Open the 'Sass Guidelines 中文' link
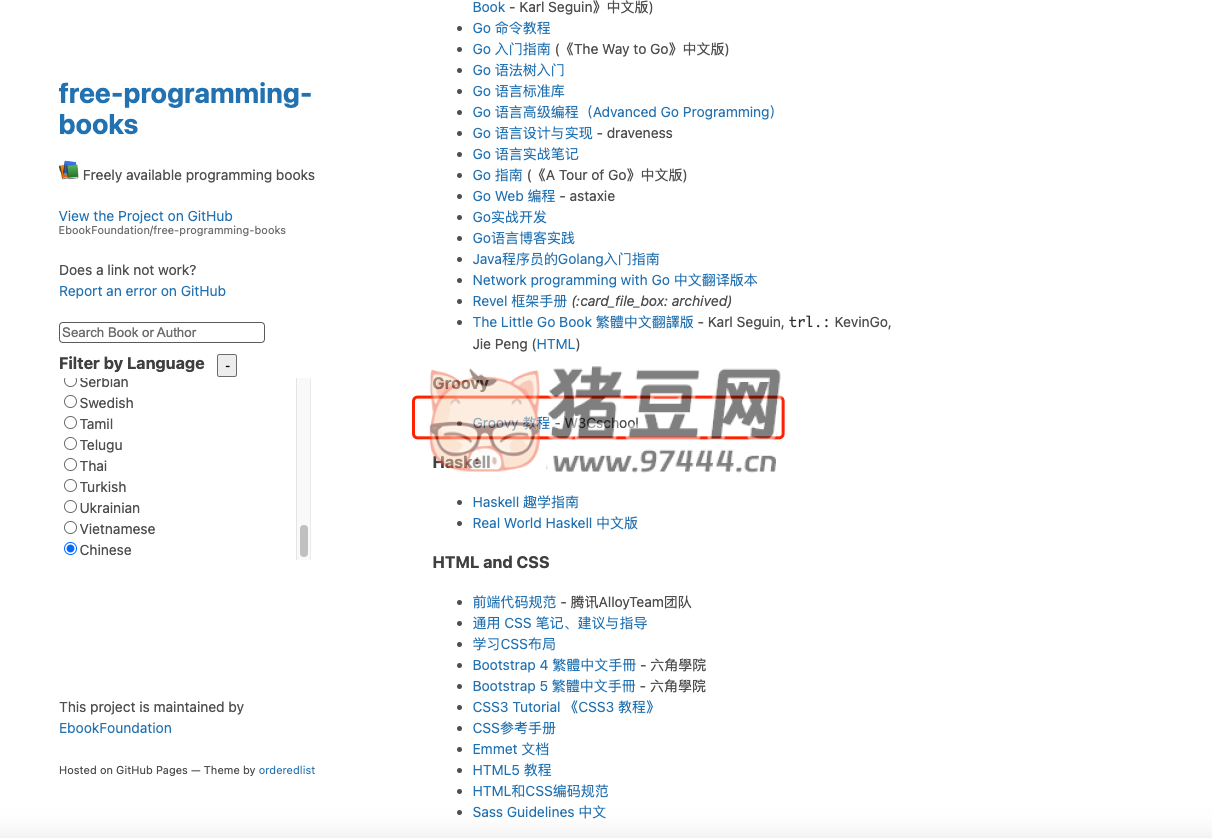The width and height of the screenshot is (1212, 838). pyautogui.click(x=539, y=812)
